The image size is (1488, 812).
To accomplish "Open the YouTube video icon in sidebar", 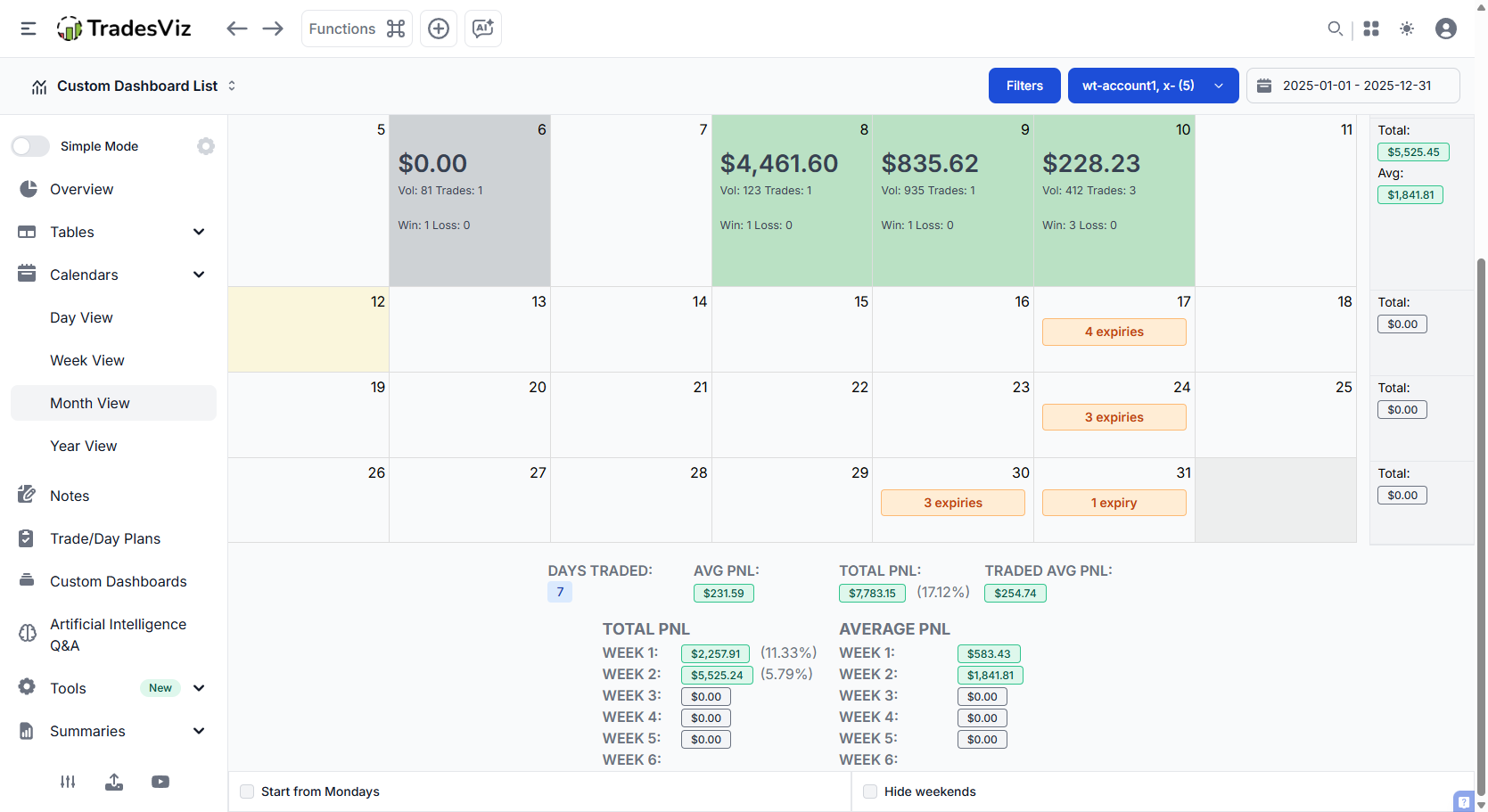I will (x=160, y=782).
